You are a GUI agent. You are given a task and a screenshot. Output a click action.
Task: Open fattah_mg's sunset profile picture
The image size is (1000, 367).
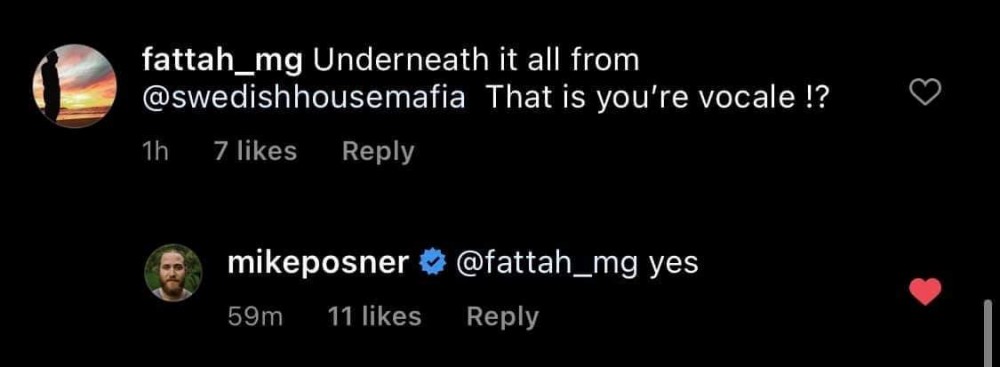[75, 86]
